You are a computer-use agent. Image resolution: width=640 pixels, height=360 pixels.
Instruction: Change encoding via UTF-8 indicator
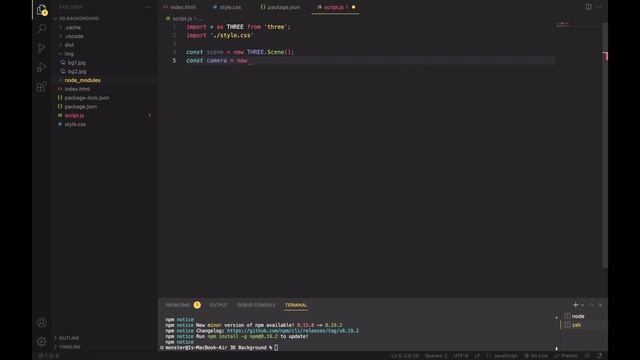pyautogui.click(x=461, y=356)
